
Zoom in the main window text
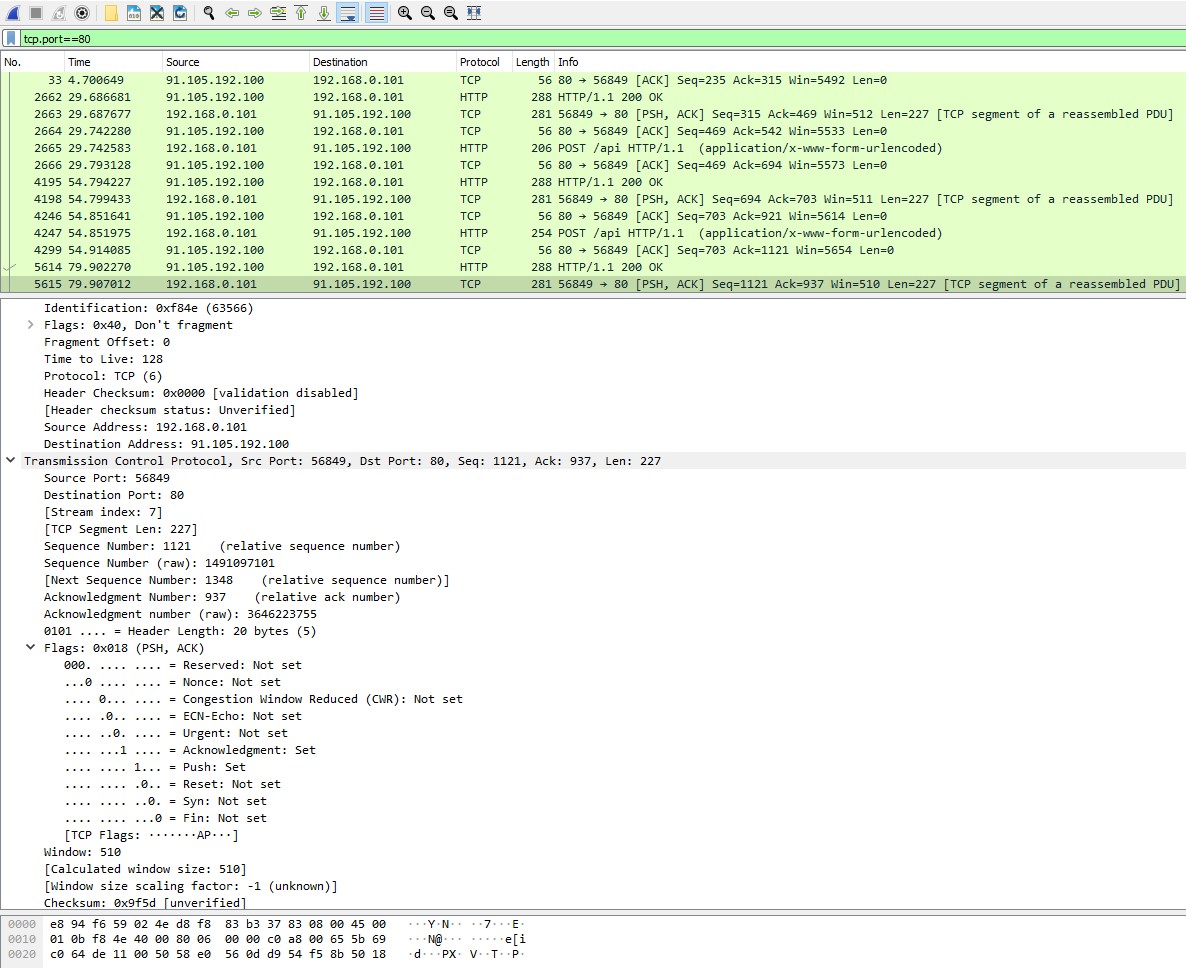point(405,13)
